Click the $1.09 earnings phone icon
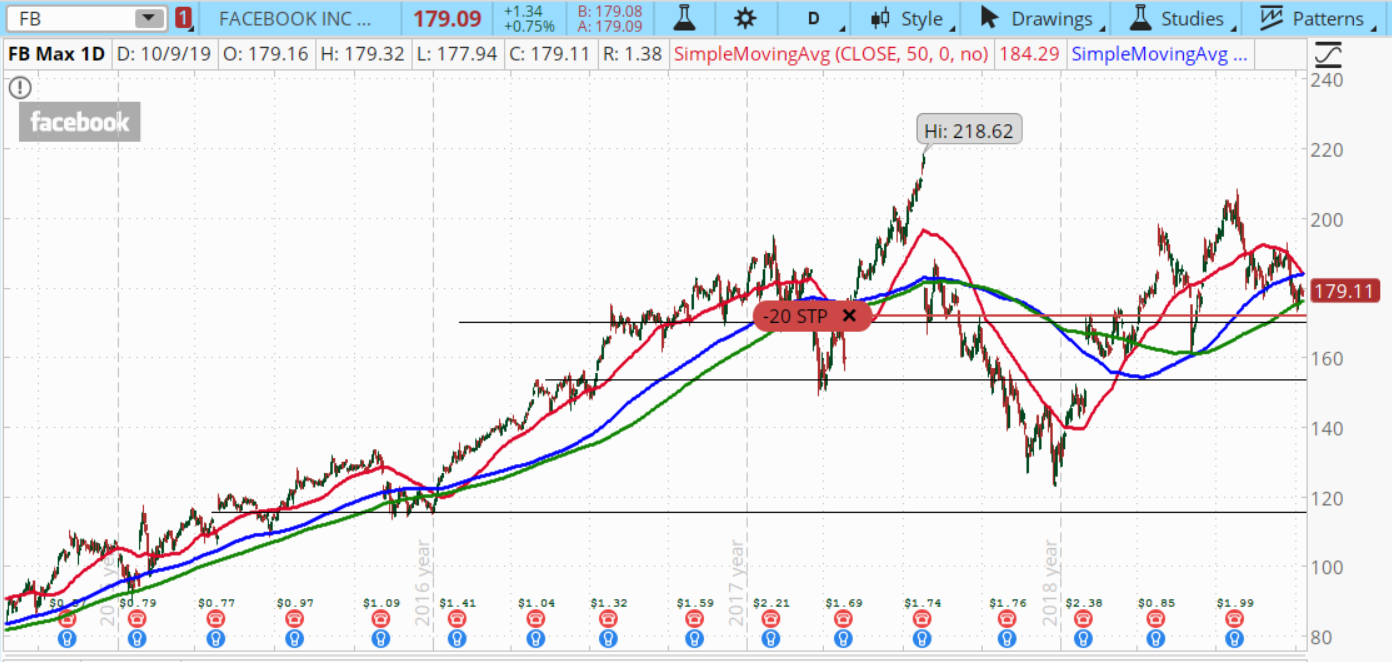The height and width of the screenshot is (662, 1392). (x=380, y=619)
